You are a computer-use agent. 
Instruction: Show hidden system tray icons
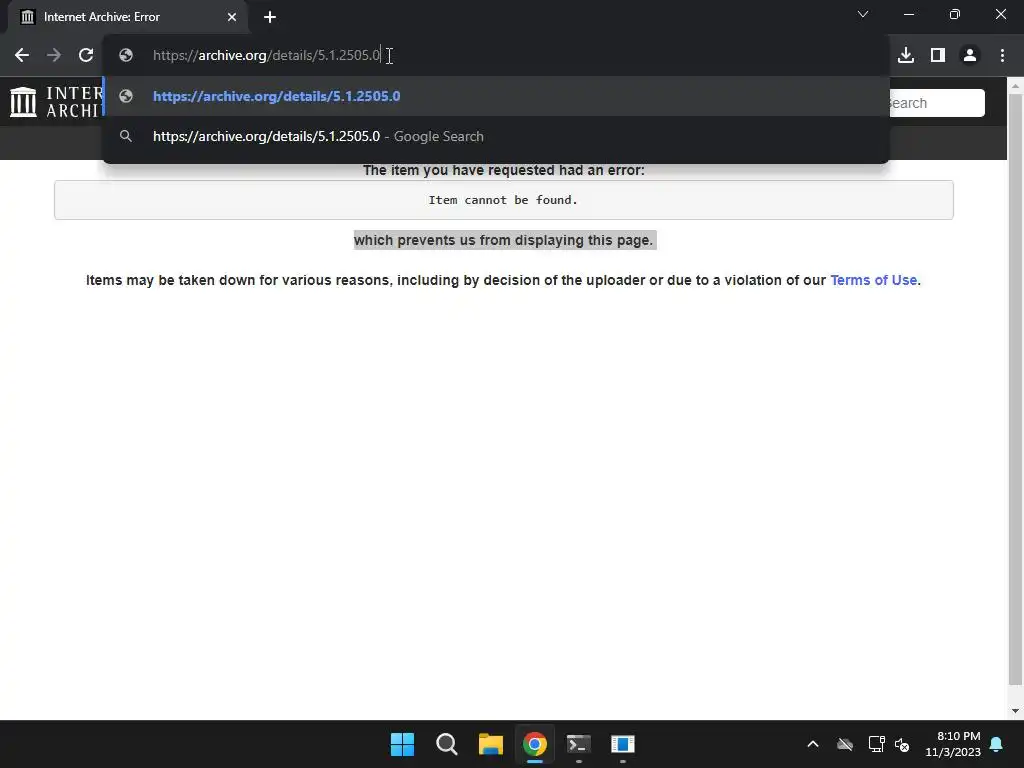click(x=813, y=744)
